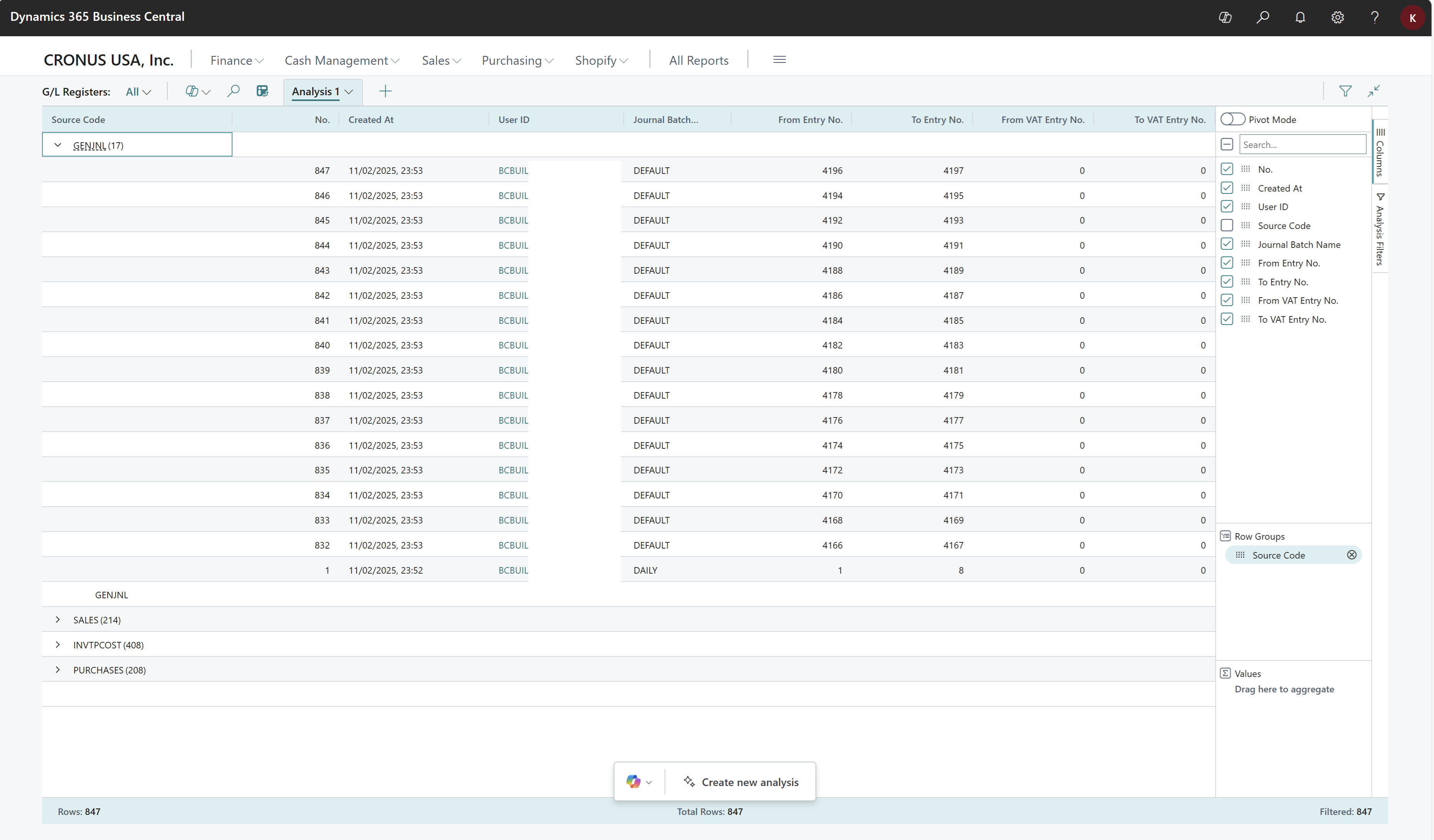
Task: Uncheck the Created At column checkbox
Action: [x=1227, y=188]
